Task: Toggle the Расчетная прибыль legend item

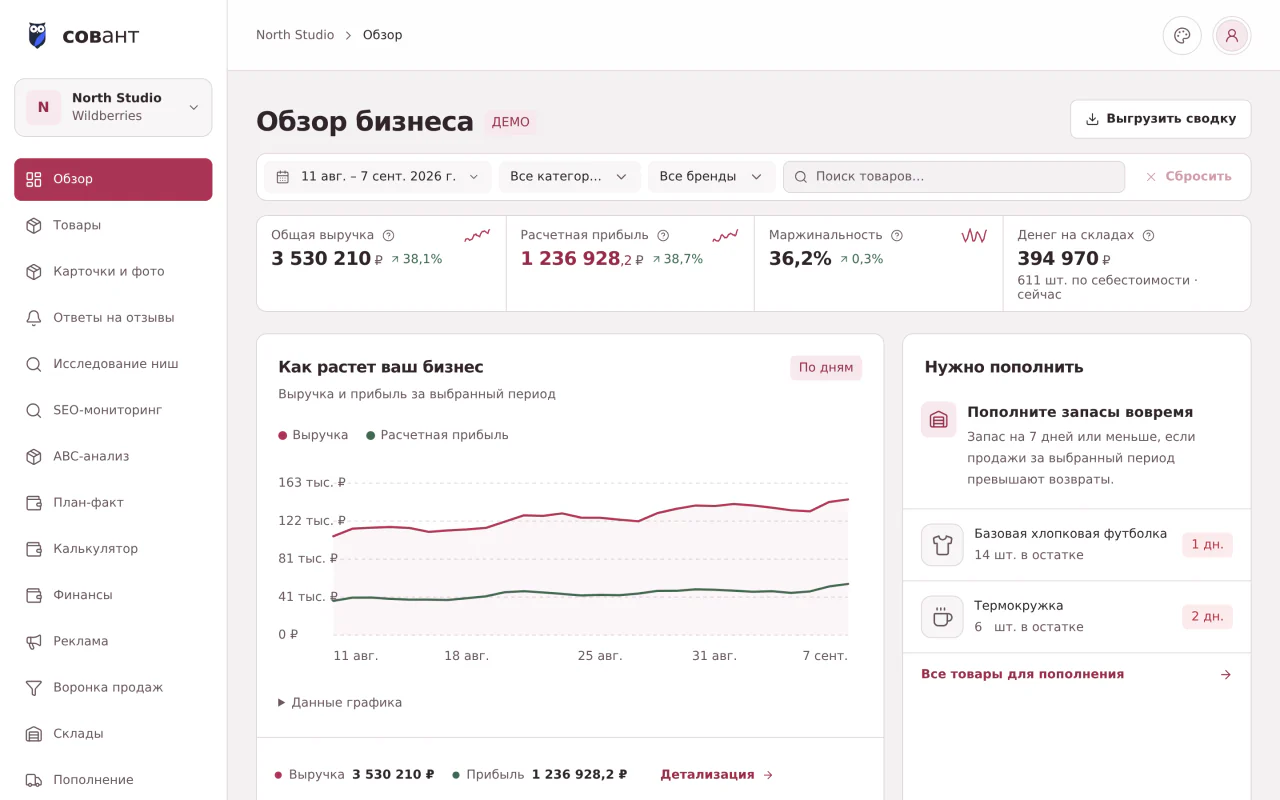Action: (x=437, y=435)
